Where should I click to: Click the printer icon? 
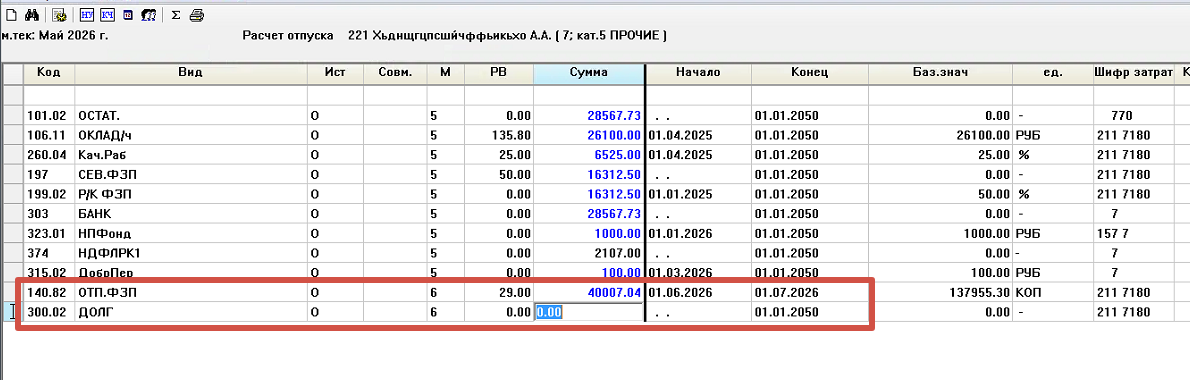coord(197,14)
